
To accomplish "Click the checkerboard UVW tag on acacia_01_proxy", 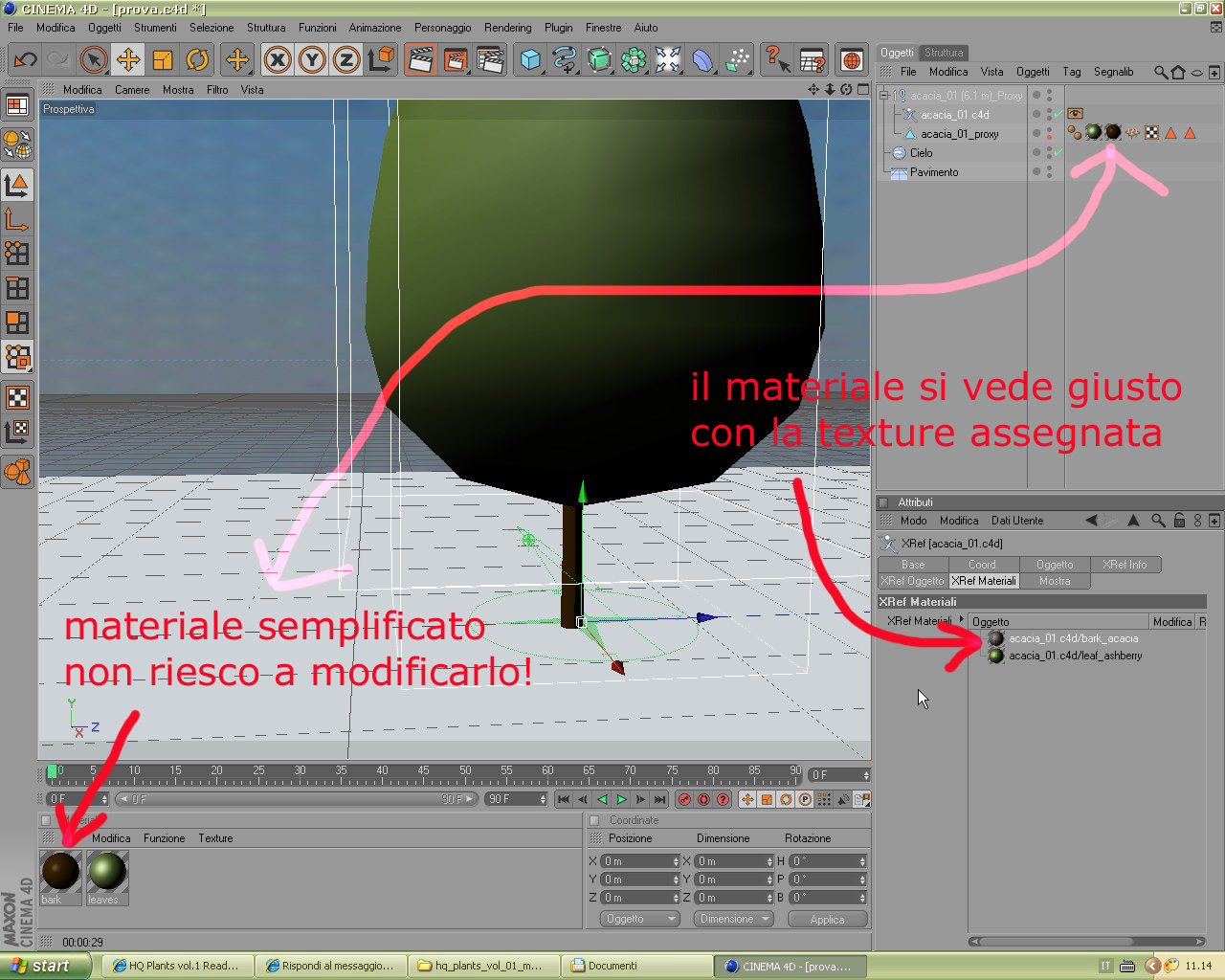I will click(1152, 133).
